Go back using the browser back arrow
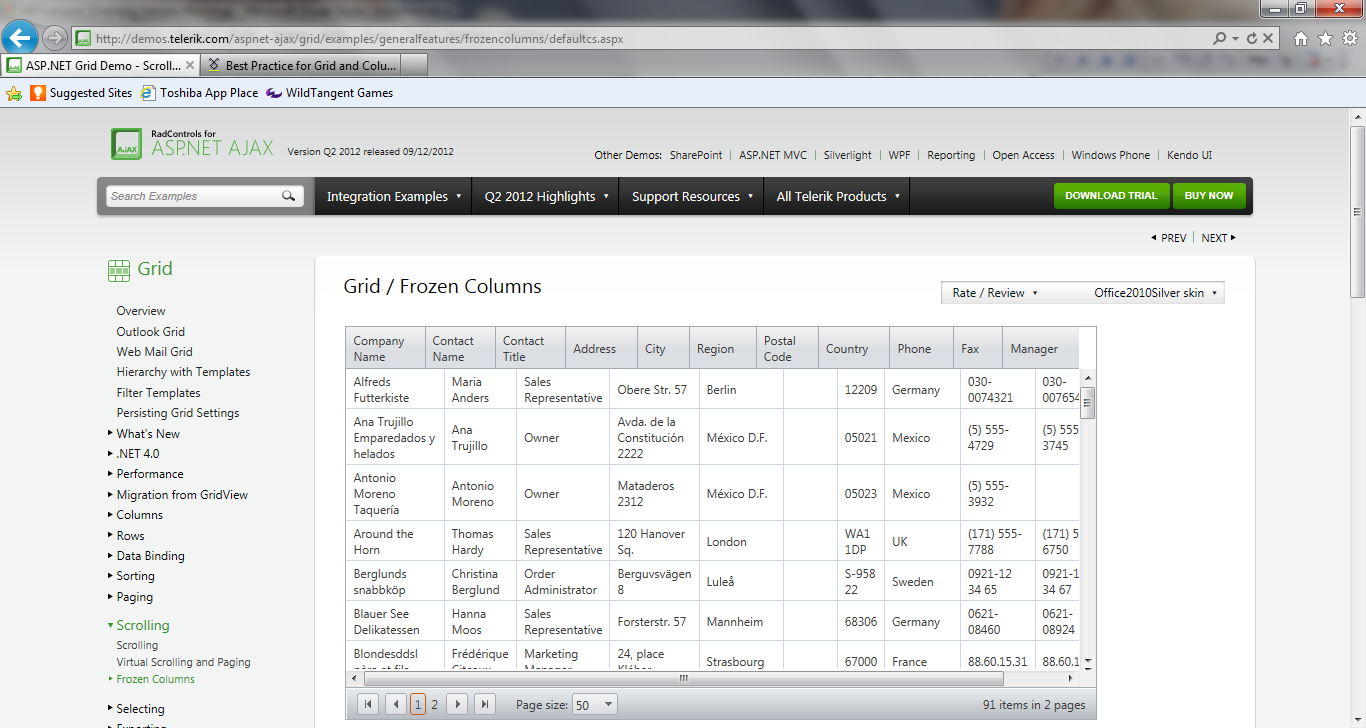The width and height of the screenshot is (1366, 728). click(20, 39)
